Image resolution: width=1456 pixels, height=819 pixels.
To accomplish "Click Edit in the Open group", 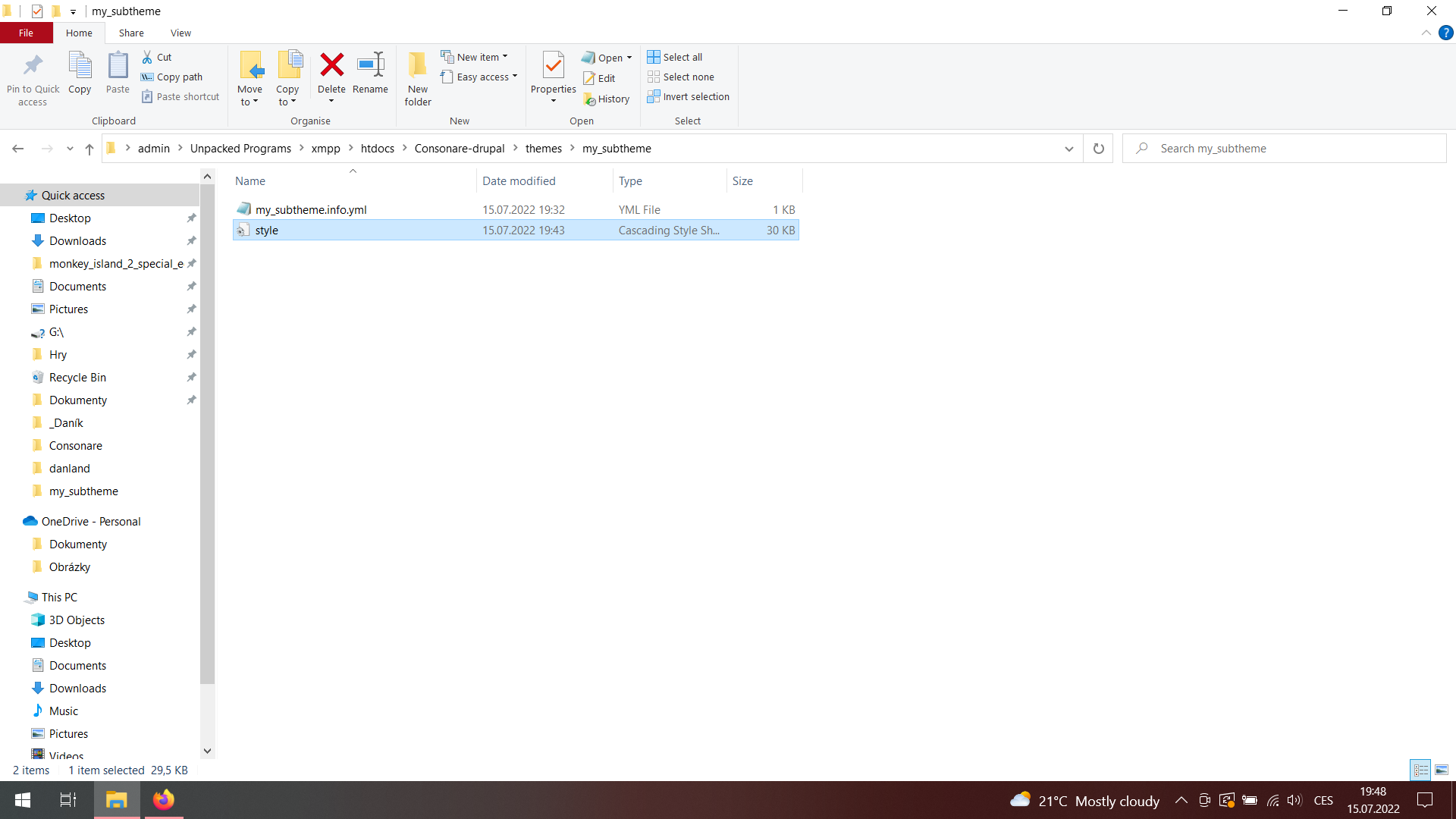I will [x=599, y=78].
